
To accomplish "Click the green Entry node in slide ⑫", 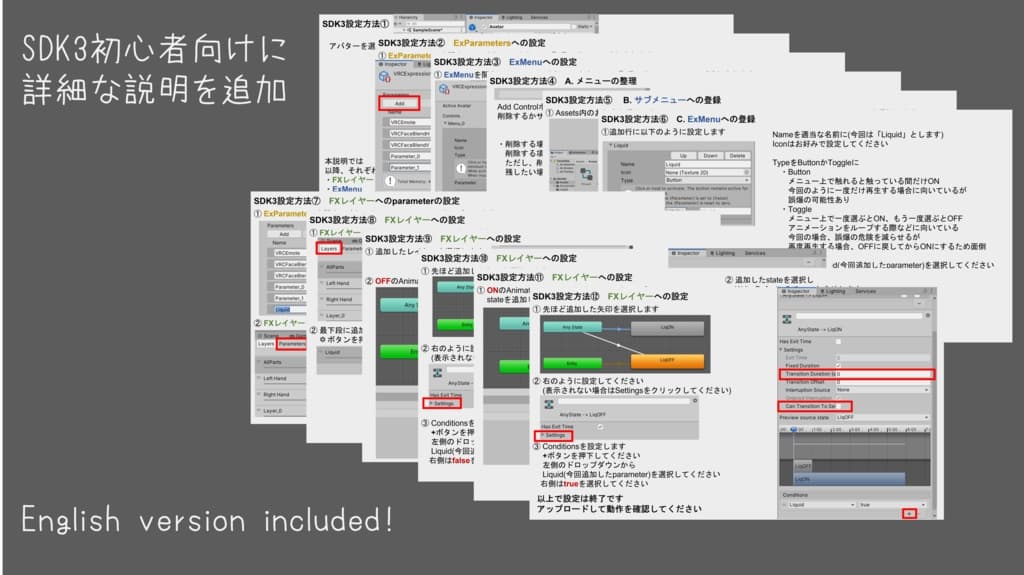I will pos(572,362).
